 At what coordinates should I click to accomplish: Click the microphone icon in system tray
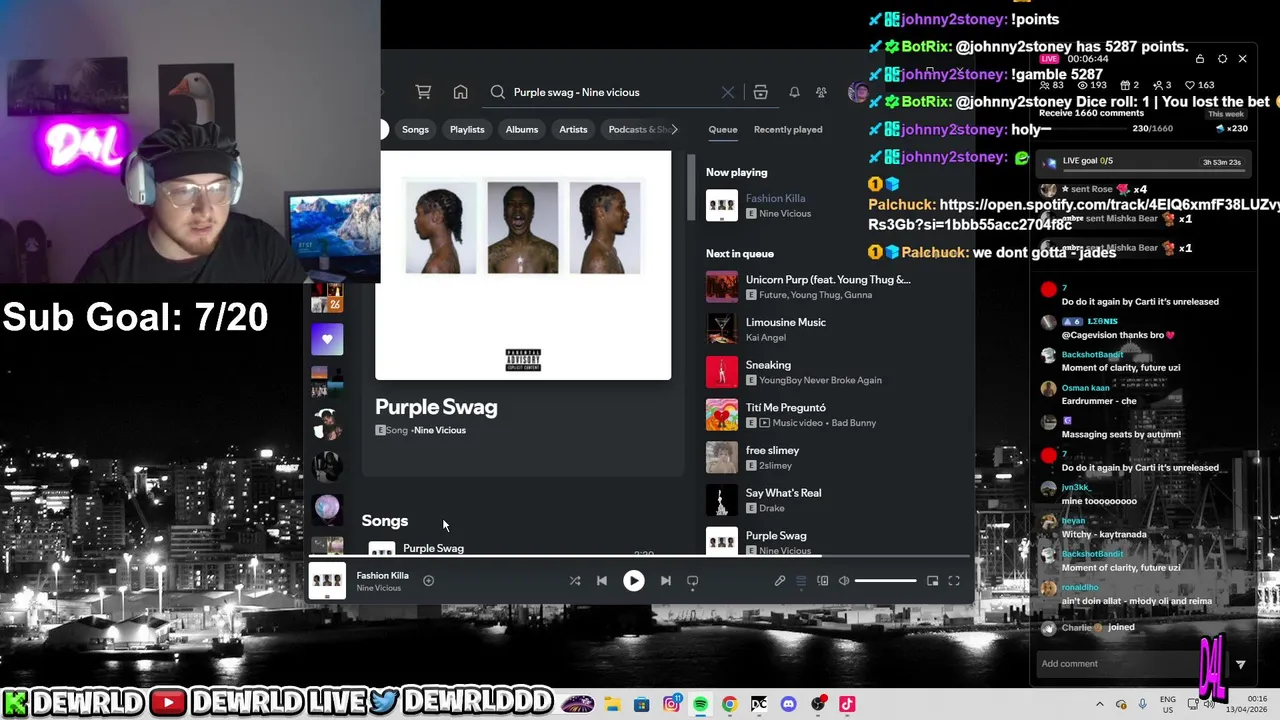click(x=1143, y=704)
